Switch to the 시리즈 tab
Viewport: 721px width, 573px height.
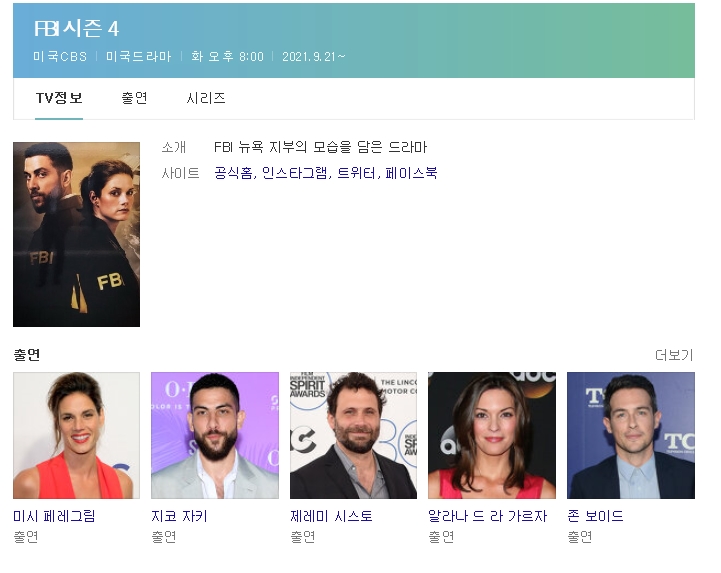pos(206,98)
